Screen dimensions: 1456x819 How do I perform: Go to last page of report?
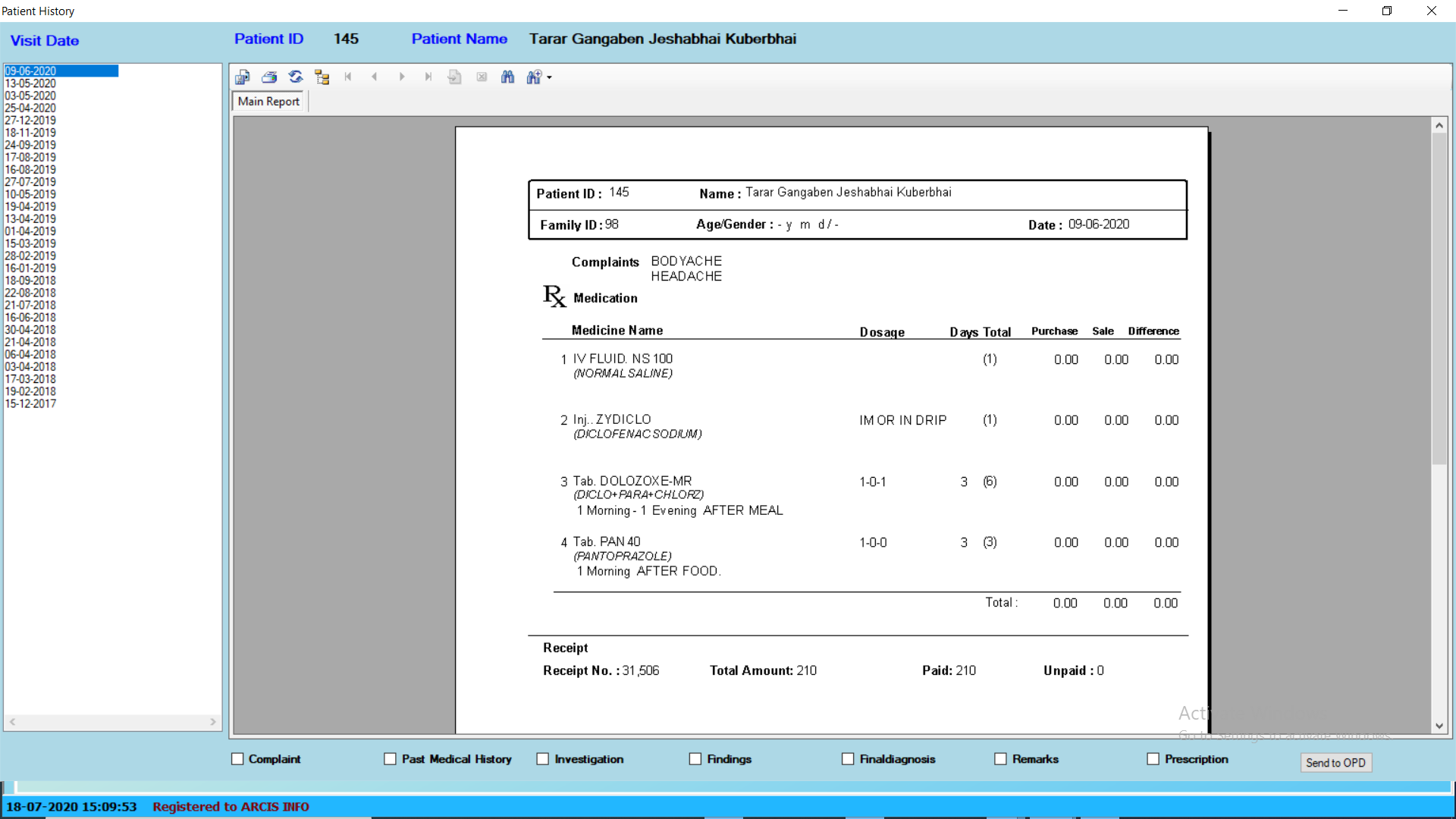pyautogui.click(x=428, y=77)
